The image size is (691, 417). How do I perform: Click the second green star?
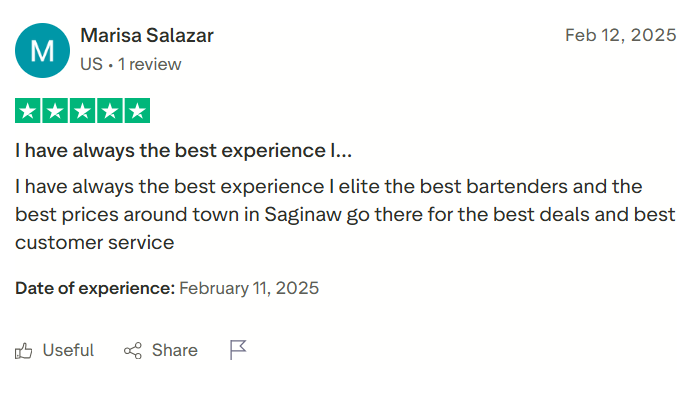pos(55,111)
